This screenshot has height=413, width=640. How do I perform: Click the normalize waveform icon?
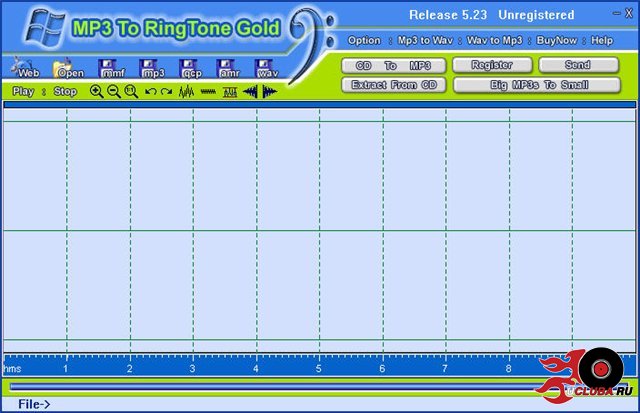click(x=230, y=92)
